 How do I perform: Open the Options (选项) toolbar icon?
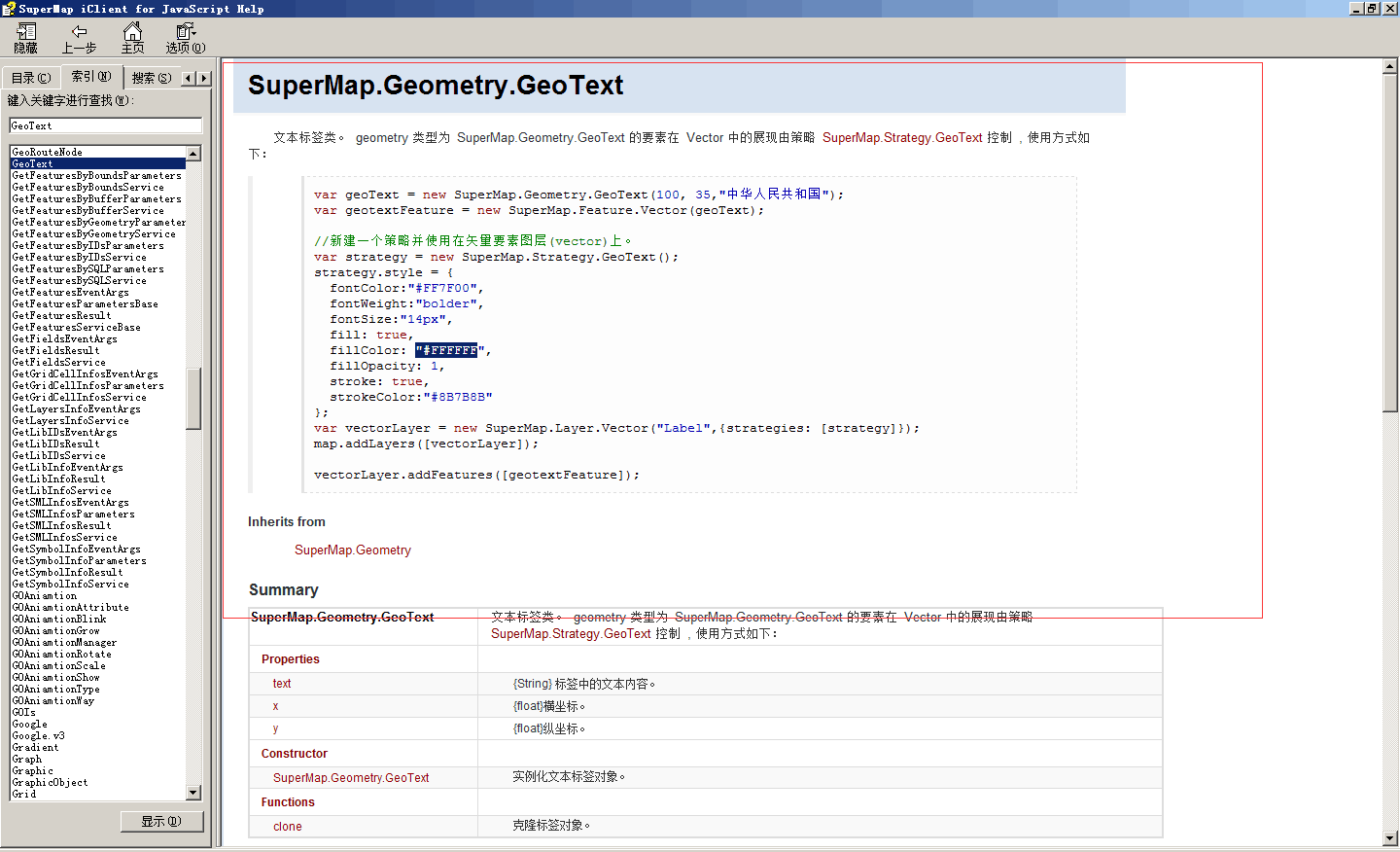click(185, 38)
